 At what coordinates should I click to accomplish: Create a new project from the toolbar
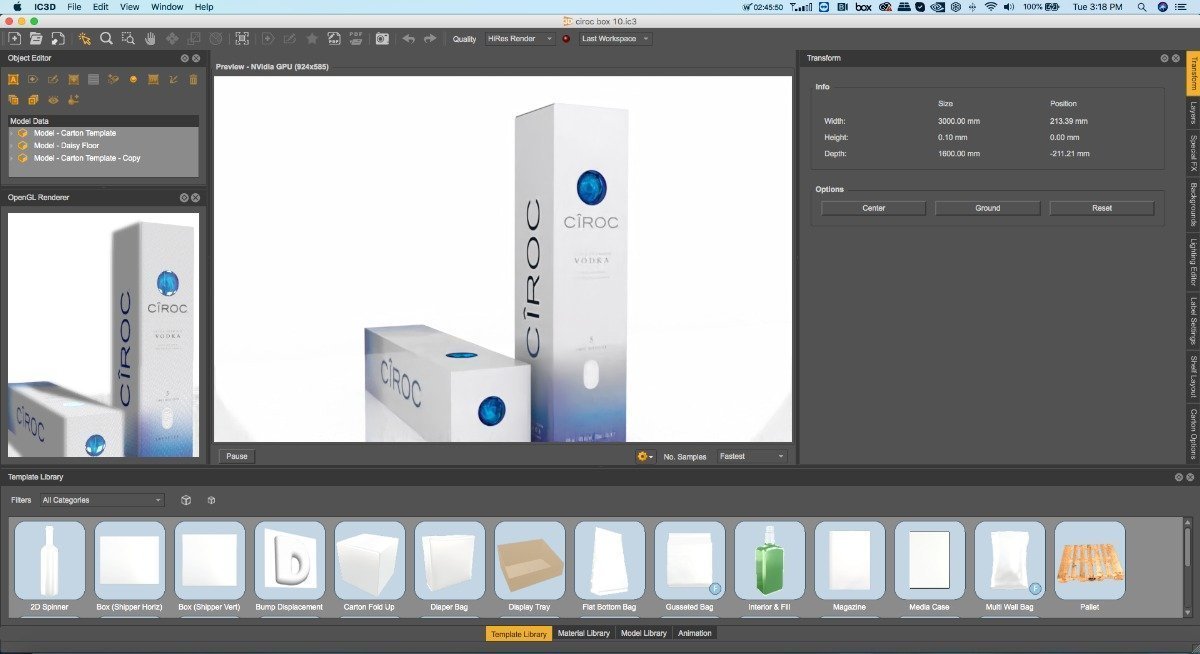[x=14, y=39]
